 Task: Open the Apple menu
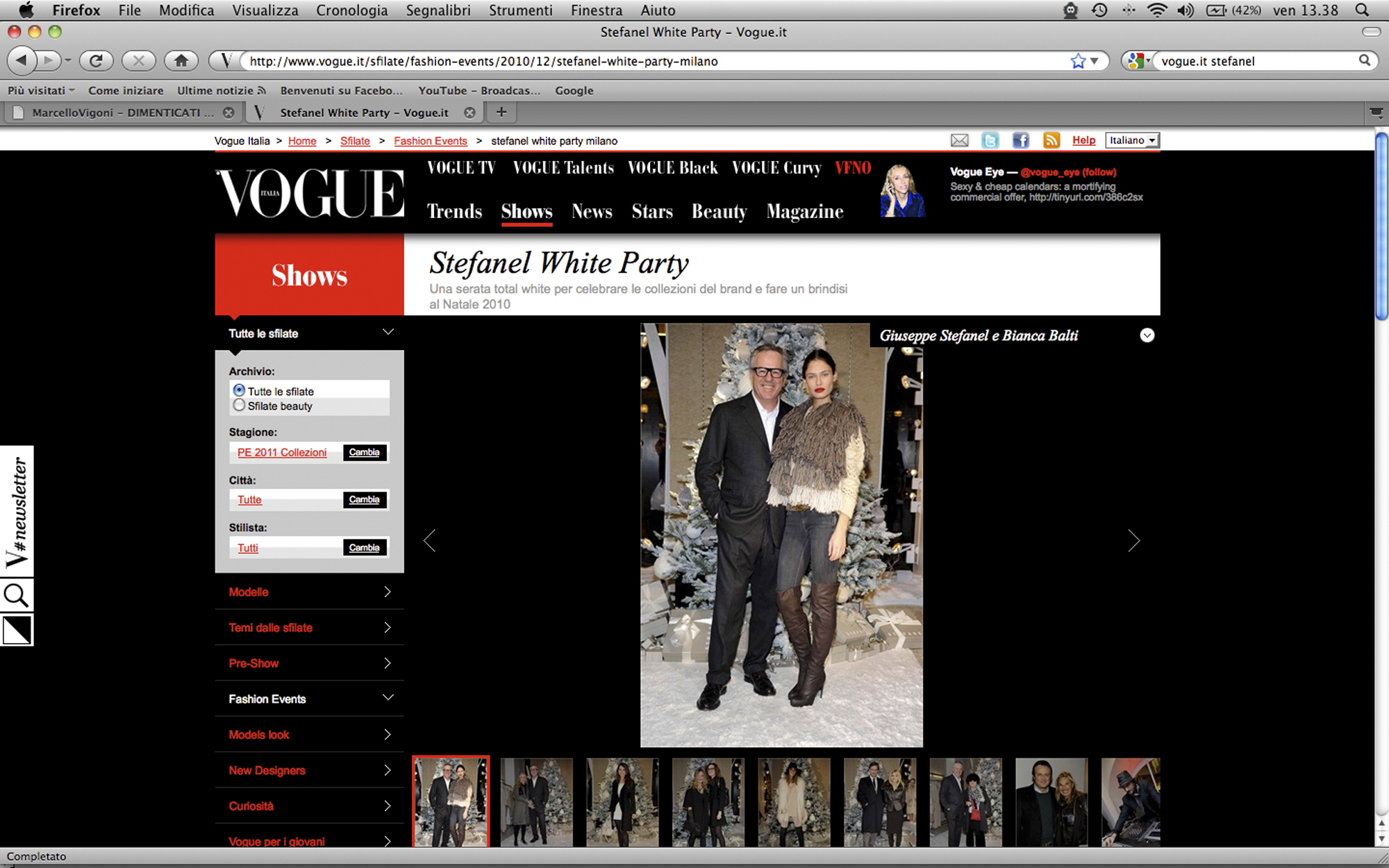[x=26, y=10]
